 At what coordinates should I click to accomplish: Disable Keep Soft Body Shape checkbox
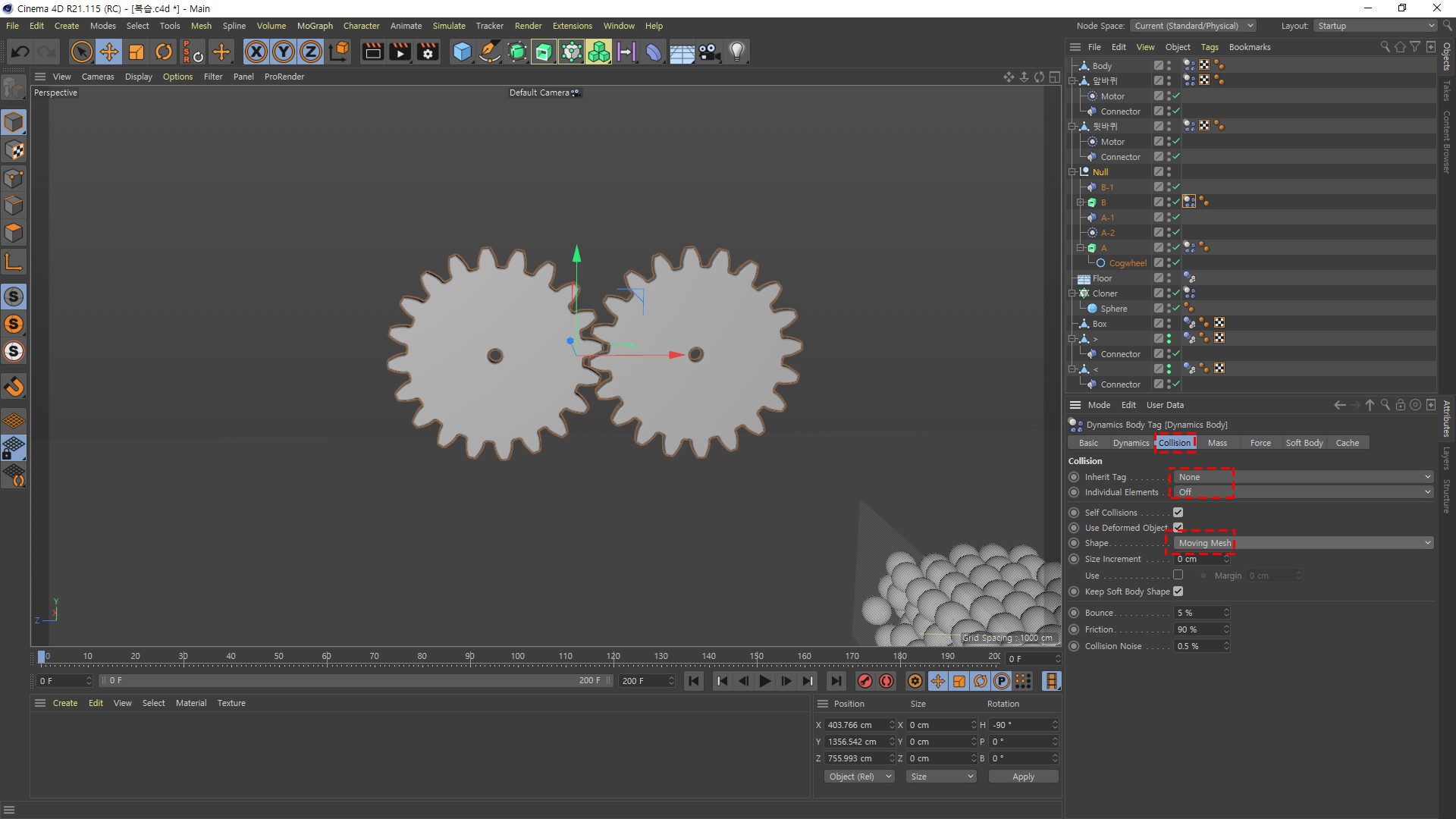[1178, 591]
